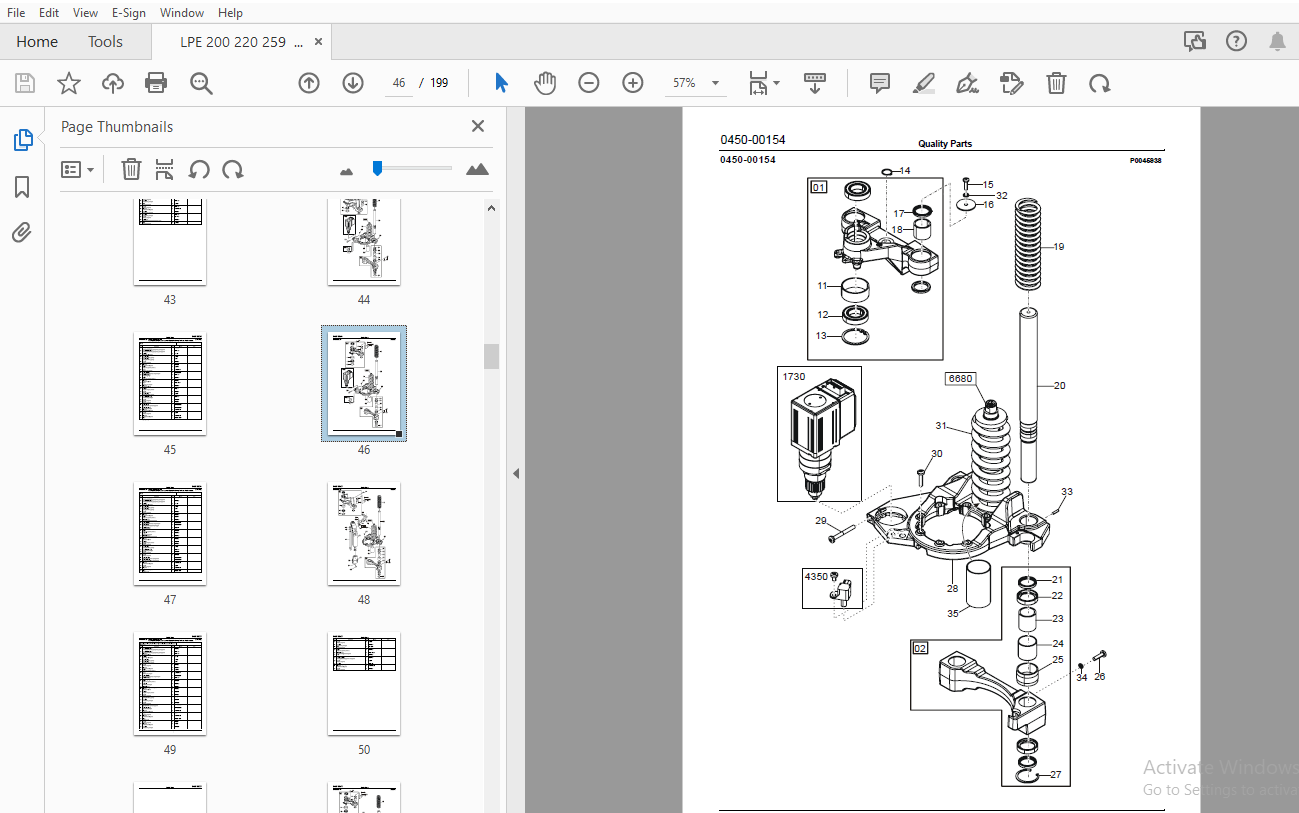Open the notifications bell

[1278, 41]
